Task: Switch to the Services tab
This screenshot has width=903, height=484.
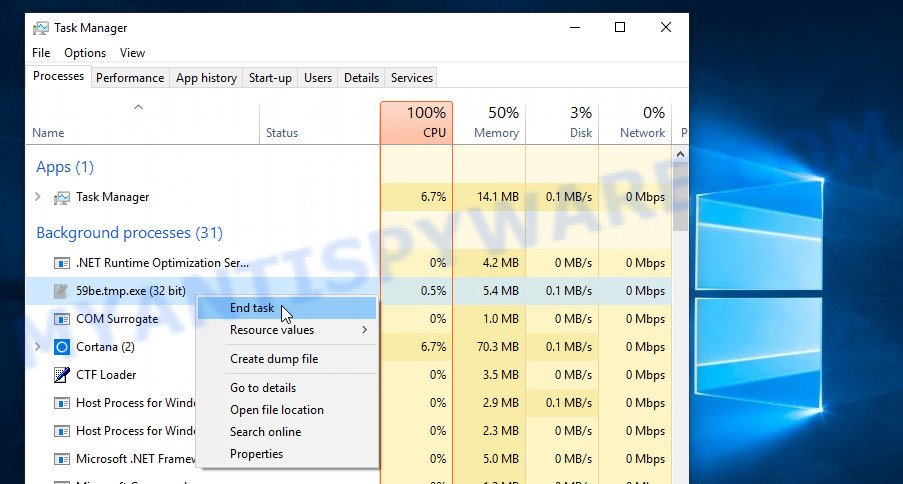Action: click(x=412, y=78)
